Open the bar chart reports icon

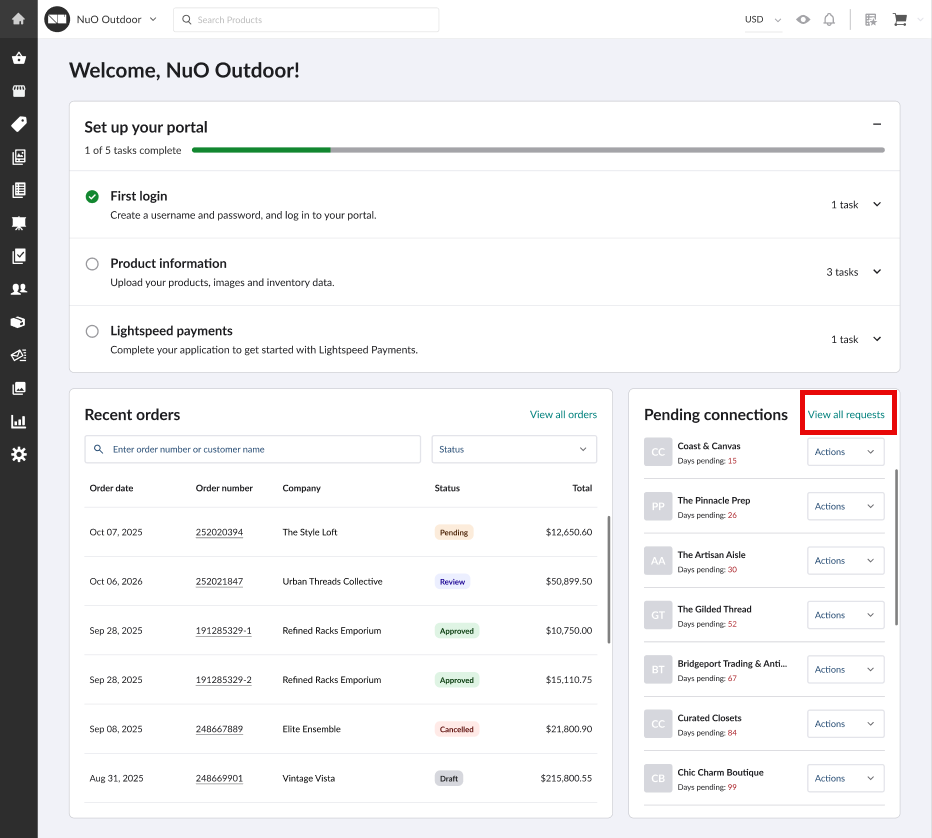18,421
